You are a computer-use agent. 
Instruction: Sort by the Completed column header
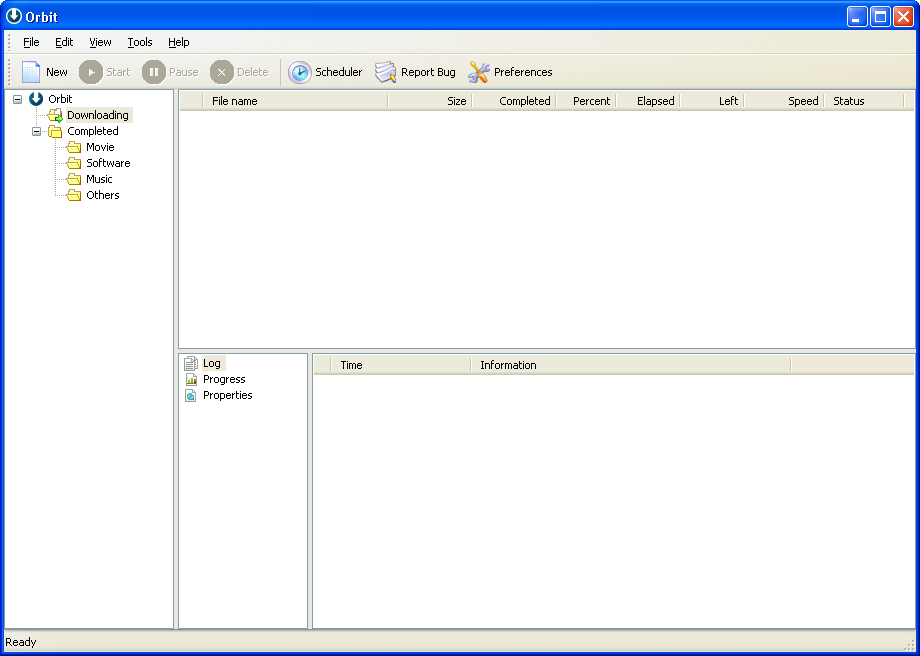[x=513, y=101]
